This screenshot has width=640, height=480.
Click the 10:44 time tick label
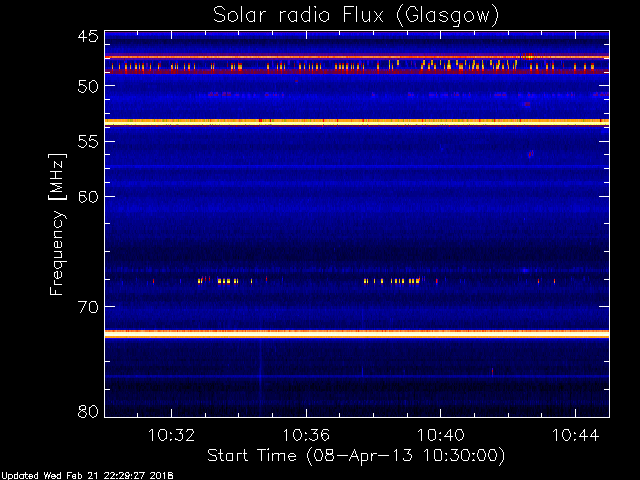click(576, 435)
